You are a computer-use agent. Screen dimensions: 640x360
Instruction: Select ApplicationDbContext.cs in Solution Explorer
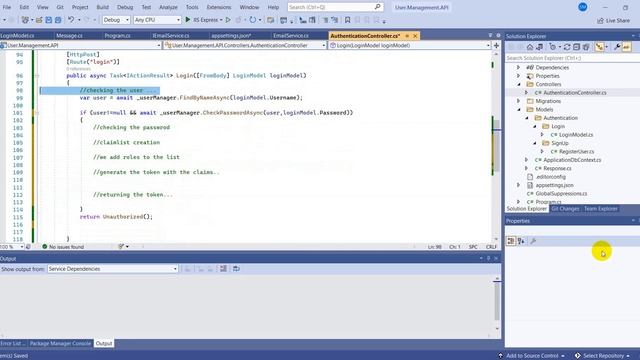572,160
